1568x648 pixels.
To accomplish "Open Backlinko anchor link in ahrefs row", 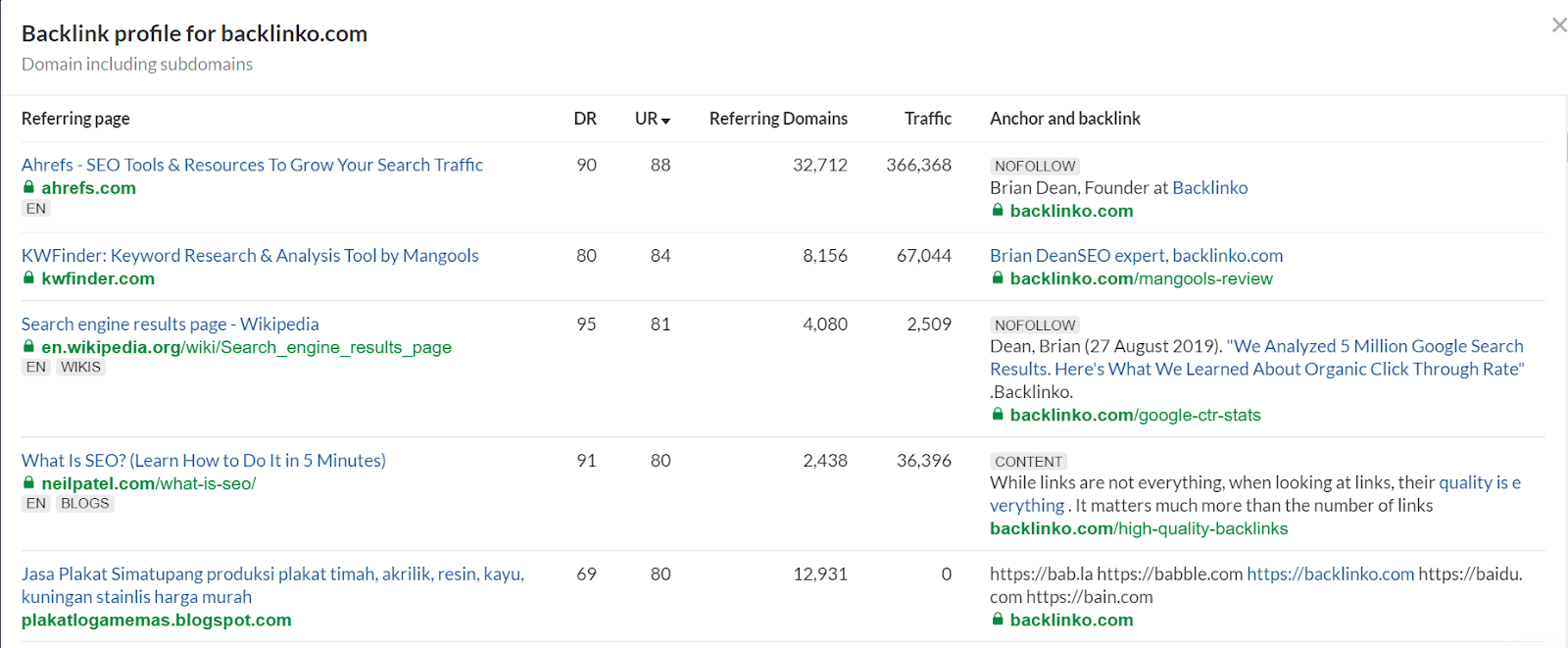I will point(1210,188).
